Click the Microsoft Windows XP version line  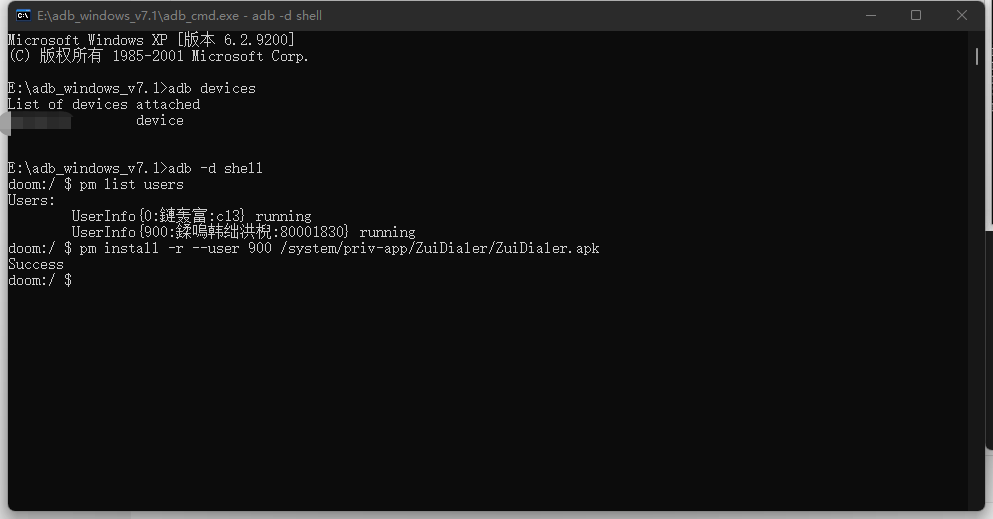[x=151, y=40]
